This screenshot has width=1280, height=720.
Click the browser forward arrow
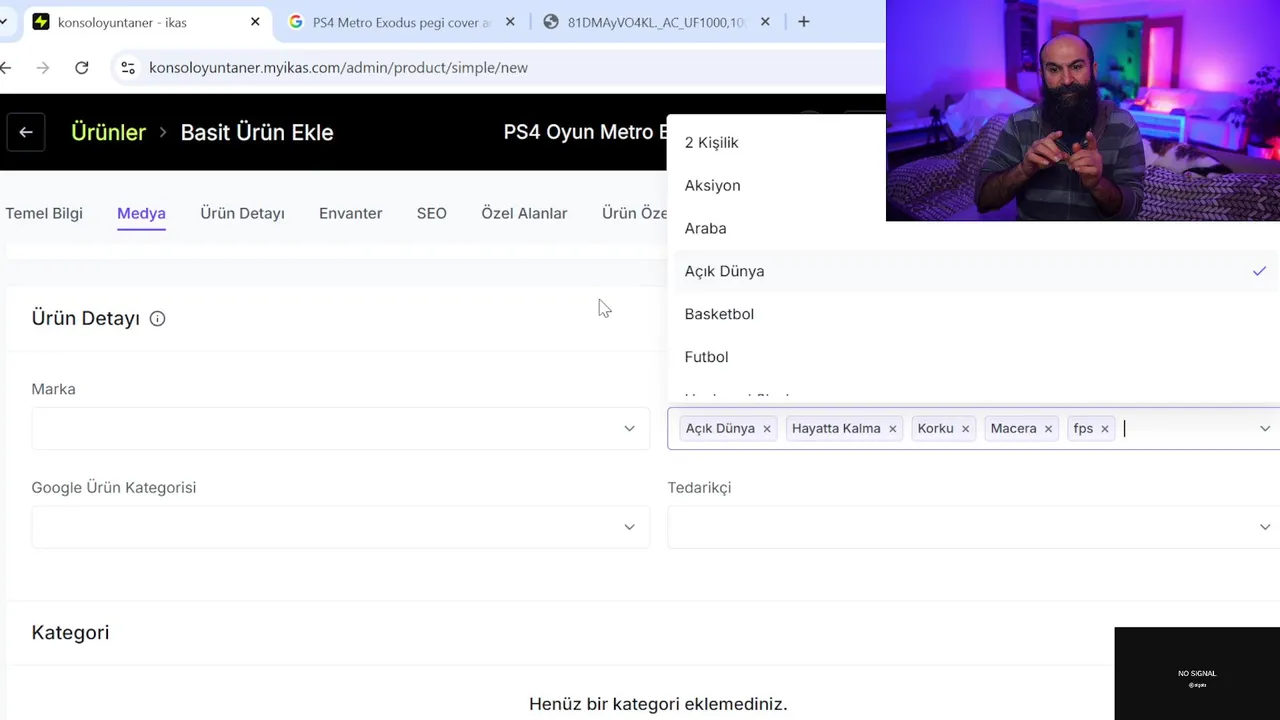(x=42, y=67)
